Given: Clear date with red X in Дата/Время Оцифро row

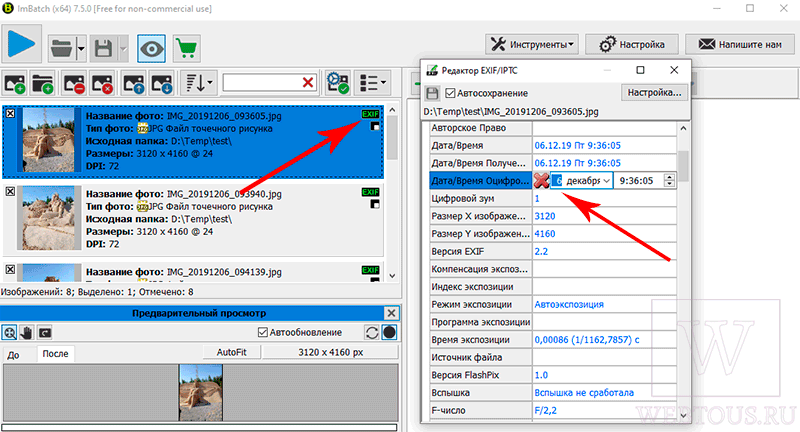Looking at the screenshot, I should 541,181.
